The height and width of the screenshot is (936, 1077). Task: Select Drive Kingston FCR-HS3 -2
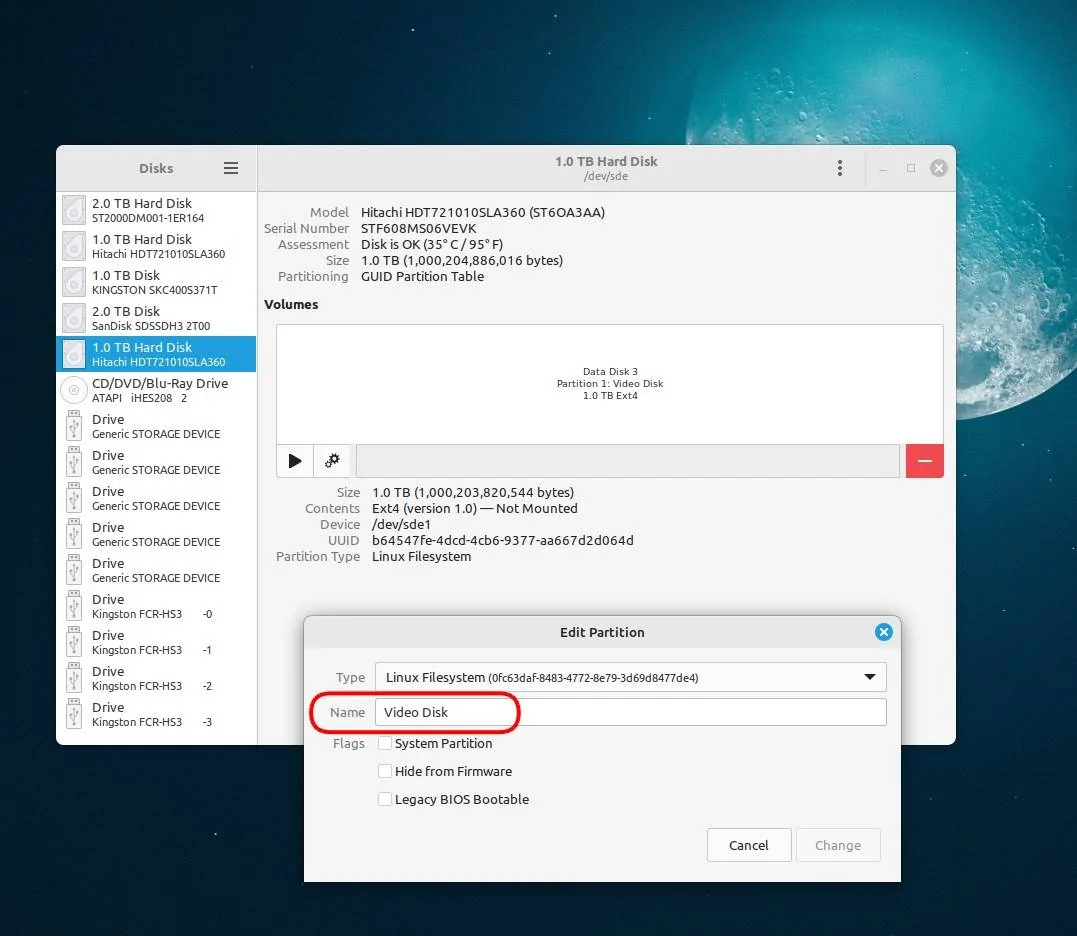(156, 678)
